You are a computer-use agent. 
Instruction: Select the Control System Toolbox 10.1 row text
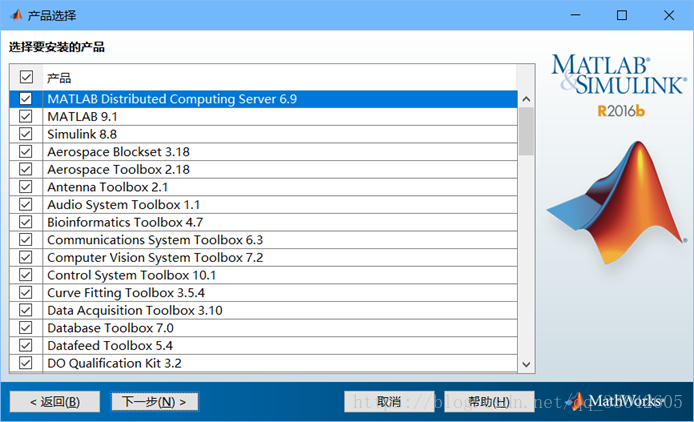click(x=131, y=275)
